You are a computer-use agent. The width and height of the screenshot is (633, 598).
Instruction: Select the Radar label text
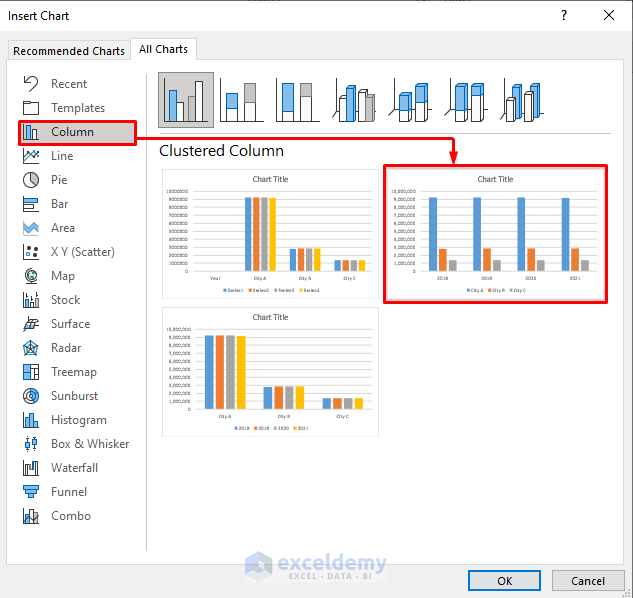coord(66,348)
